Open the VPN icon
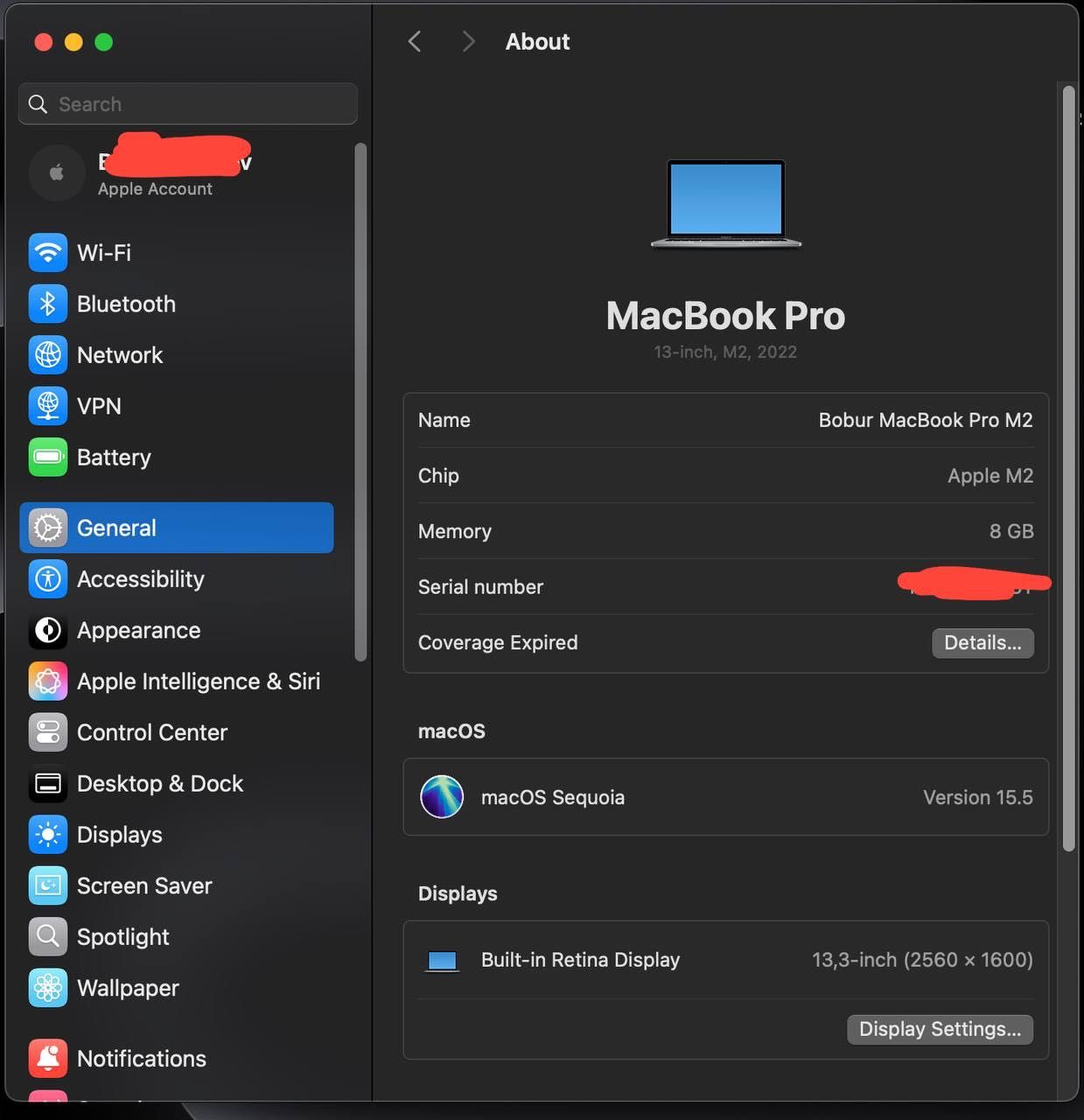The height and width of the screenshot is (1120, 1084). [x=48, y=406]
